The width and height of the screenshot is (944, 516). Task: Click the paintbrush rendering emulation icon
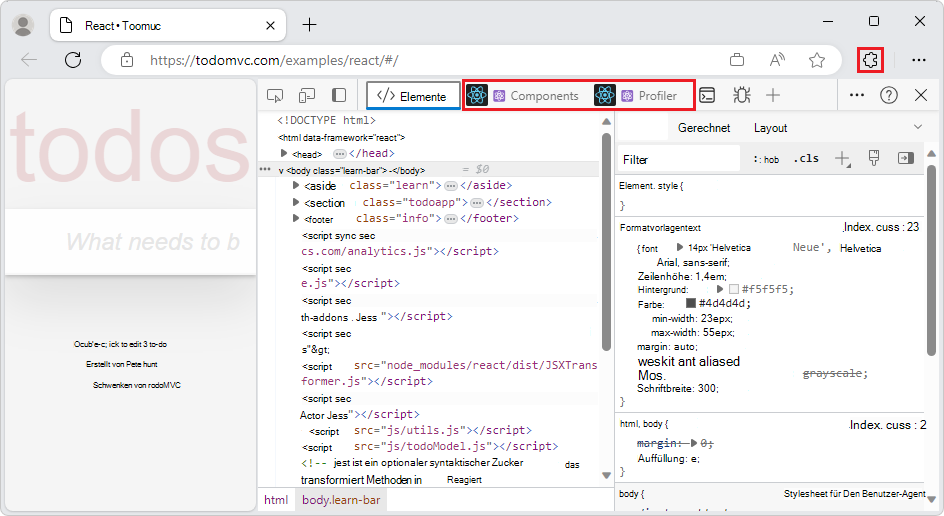874,158
